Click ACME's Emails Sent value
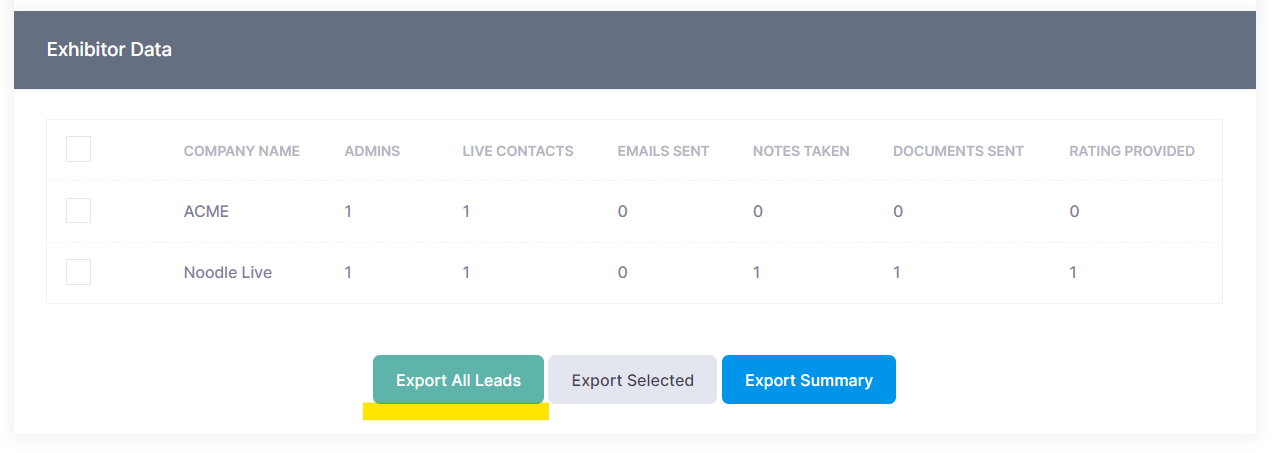 (x=622, y=212)
